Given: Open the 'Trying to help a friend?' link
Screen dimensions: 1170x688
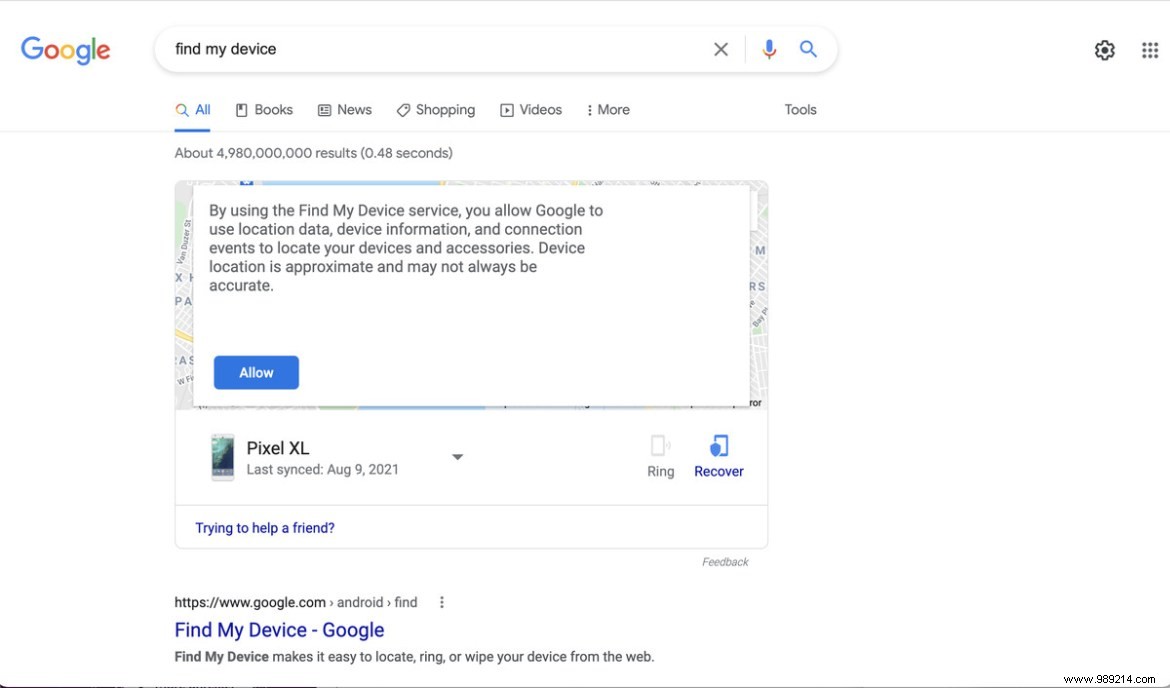Looking at the screenshot, I should [264, 527].
